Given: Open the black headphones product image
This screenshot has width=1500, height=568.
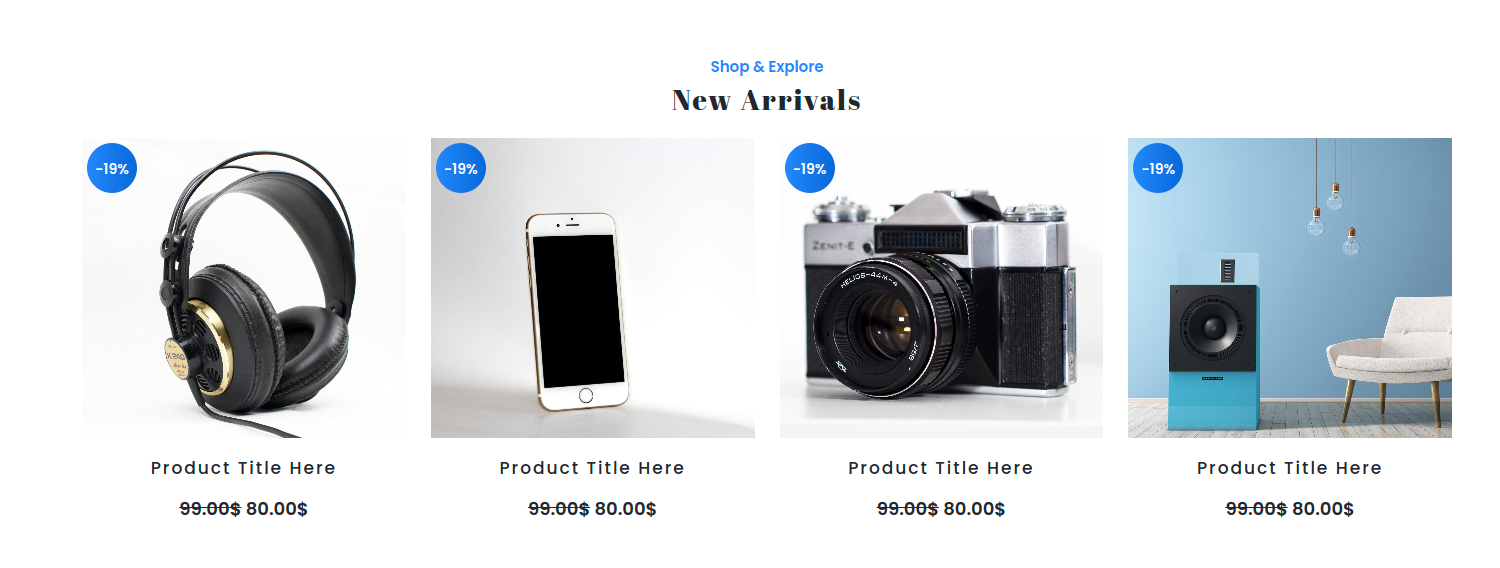Looking at the screenshot, I should [244, 288].
